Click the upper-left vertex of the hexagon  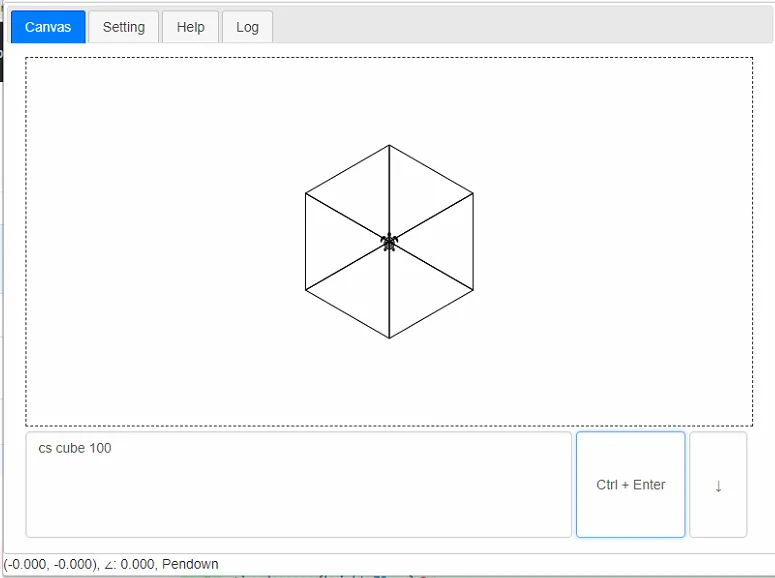click(305, 193)
